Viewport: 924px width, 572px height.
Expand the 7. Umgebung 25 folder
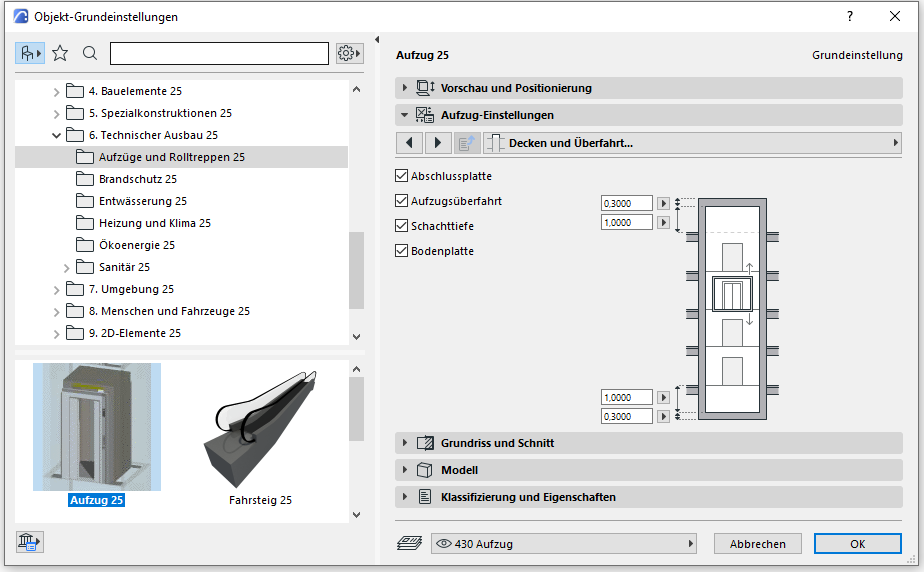(56, 290)
